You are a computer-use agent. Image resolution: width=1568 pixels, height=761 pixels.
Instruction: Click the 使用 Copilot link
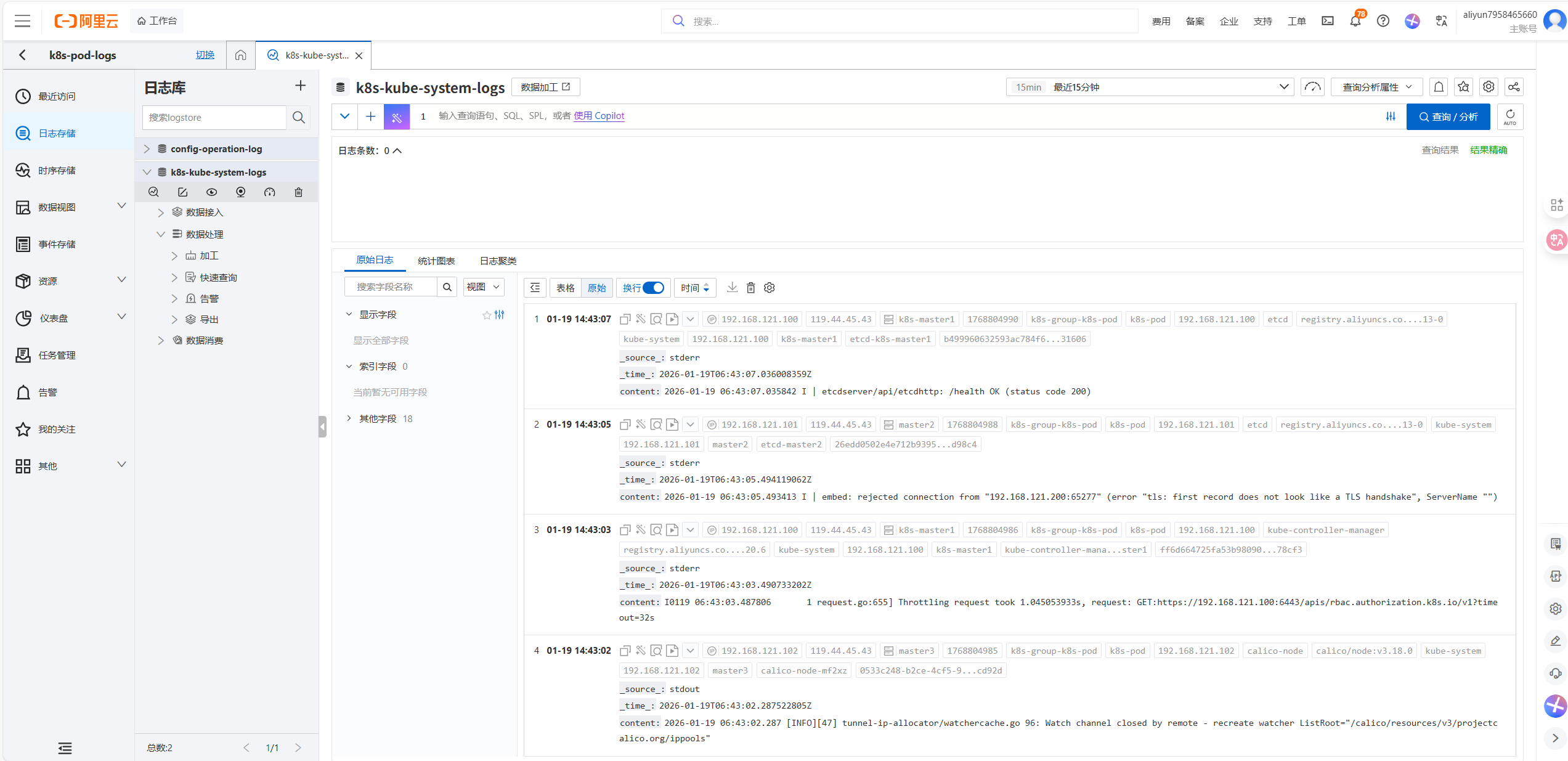pos(599,115)
